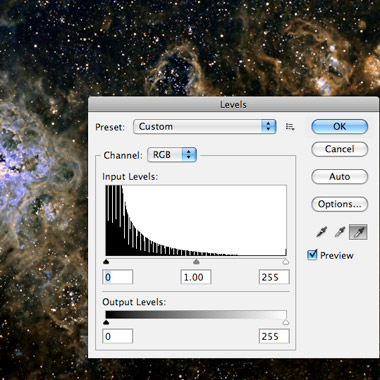Focus the output shadow field showing 0
Viewport: 380px width, 380px height.
coord(118,336)
